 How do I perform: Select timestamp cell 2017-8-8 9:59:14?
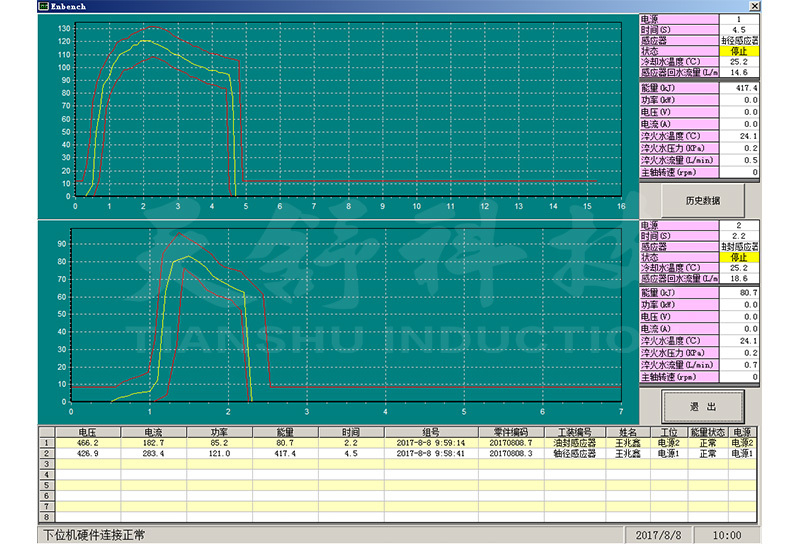(431, 443)
